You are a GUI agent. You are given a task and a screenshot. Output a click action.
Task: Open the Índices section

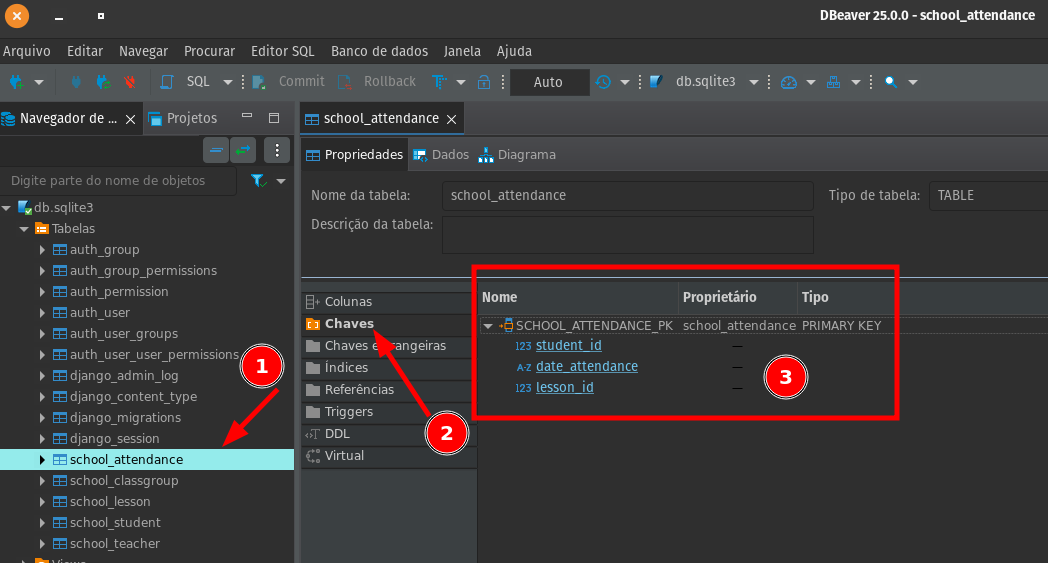389,368
